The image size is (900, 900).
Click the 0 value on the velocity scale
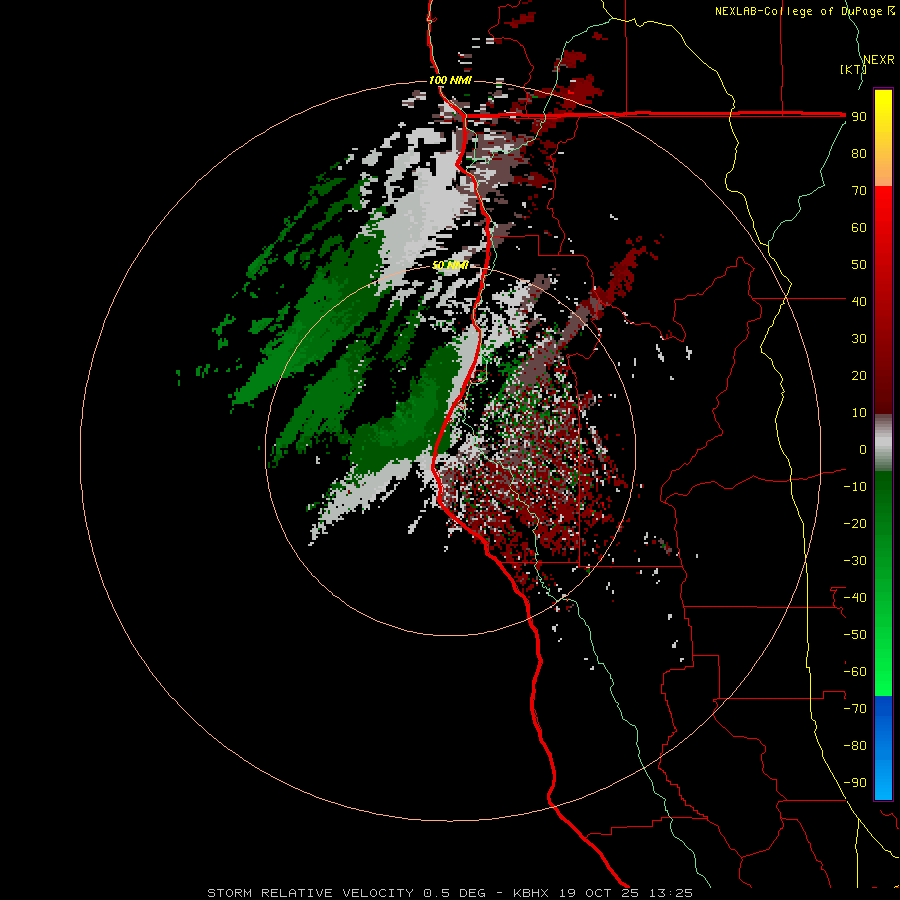(863, 450)
